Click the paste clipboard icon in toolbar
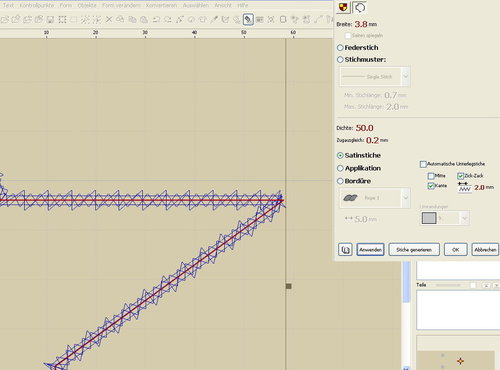The image size is (500, 370). pos(144,20)
